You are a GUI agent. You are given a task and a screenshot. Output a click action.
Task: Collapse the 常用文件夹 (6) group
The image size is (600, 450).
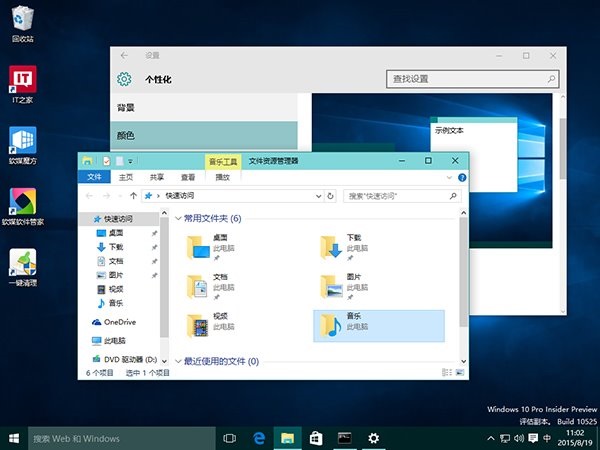point(178,218)
